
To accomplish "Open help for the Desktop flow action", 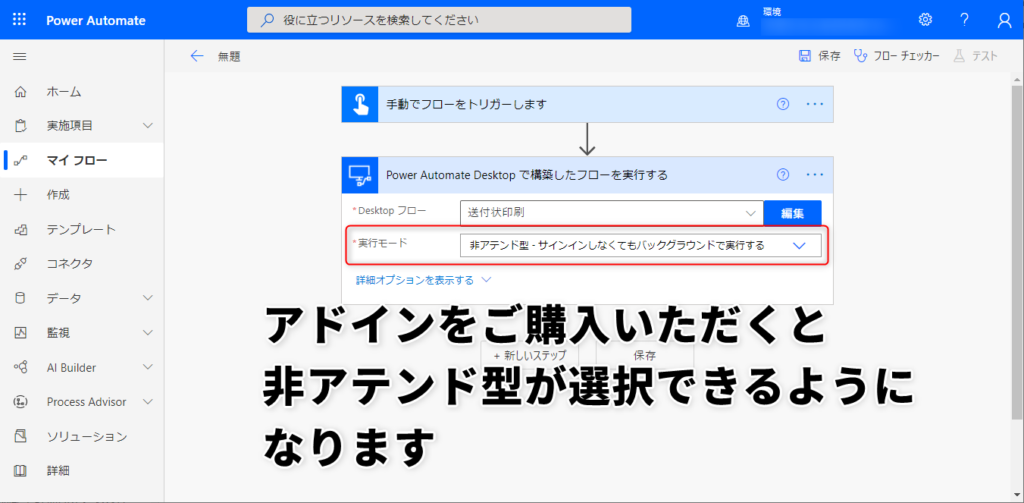I will point(783,174).
